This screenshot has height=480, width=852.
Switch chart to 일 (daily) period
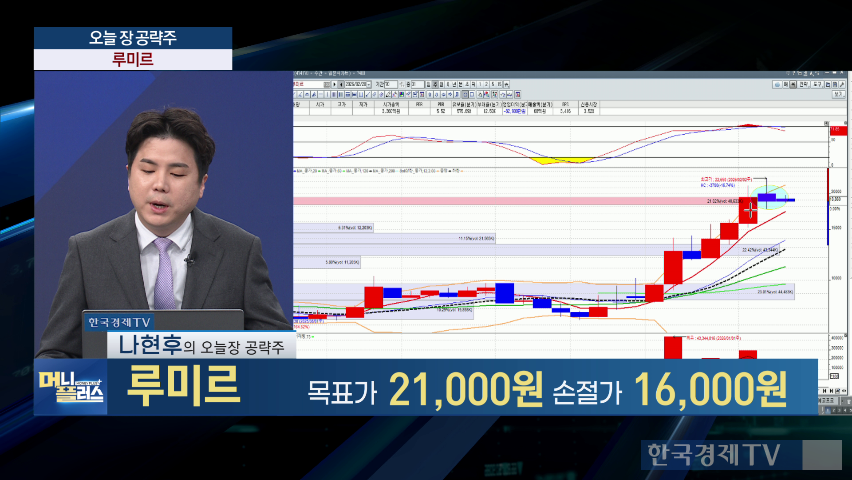(428, 84)
